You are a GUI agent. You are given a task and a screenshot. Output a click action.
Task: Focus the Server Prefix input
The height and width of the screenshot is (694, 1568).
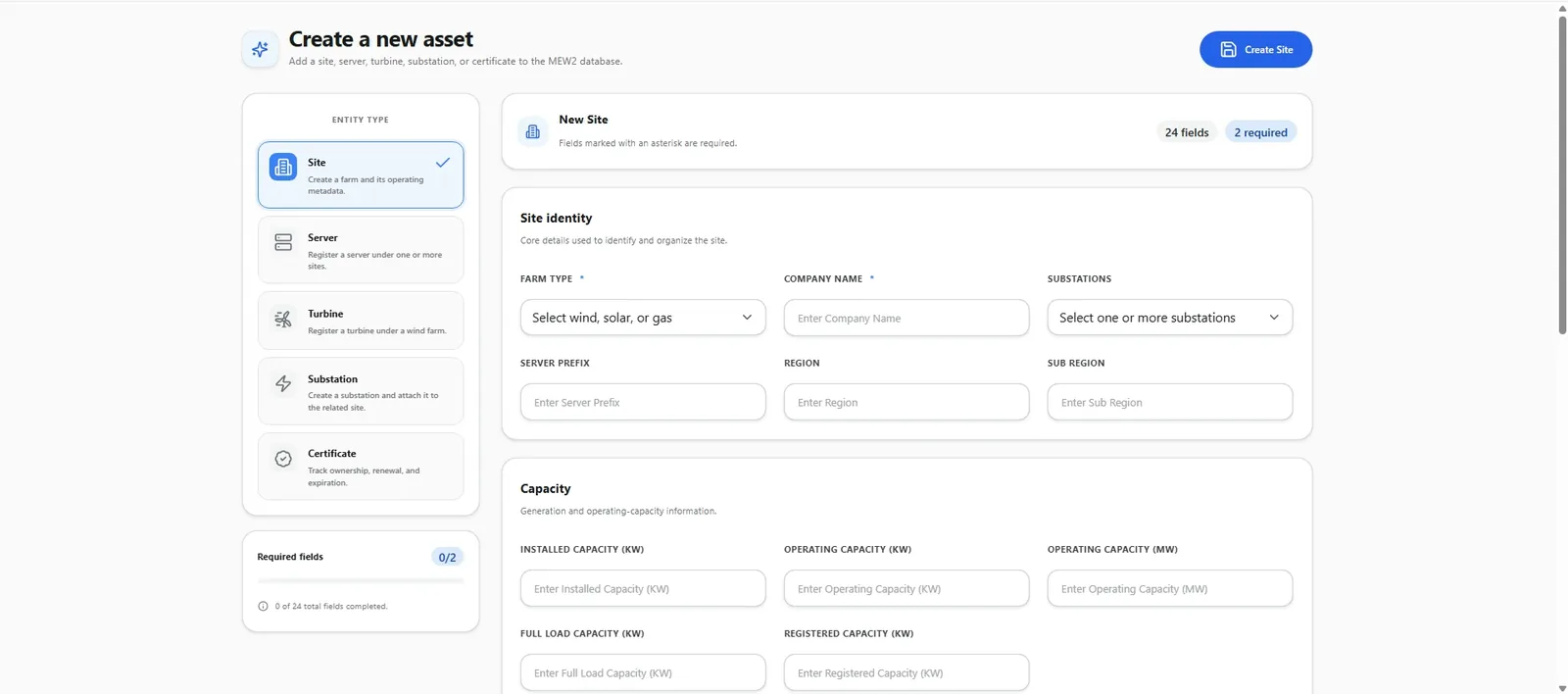point(643,402)
